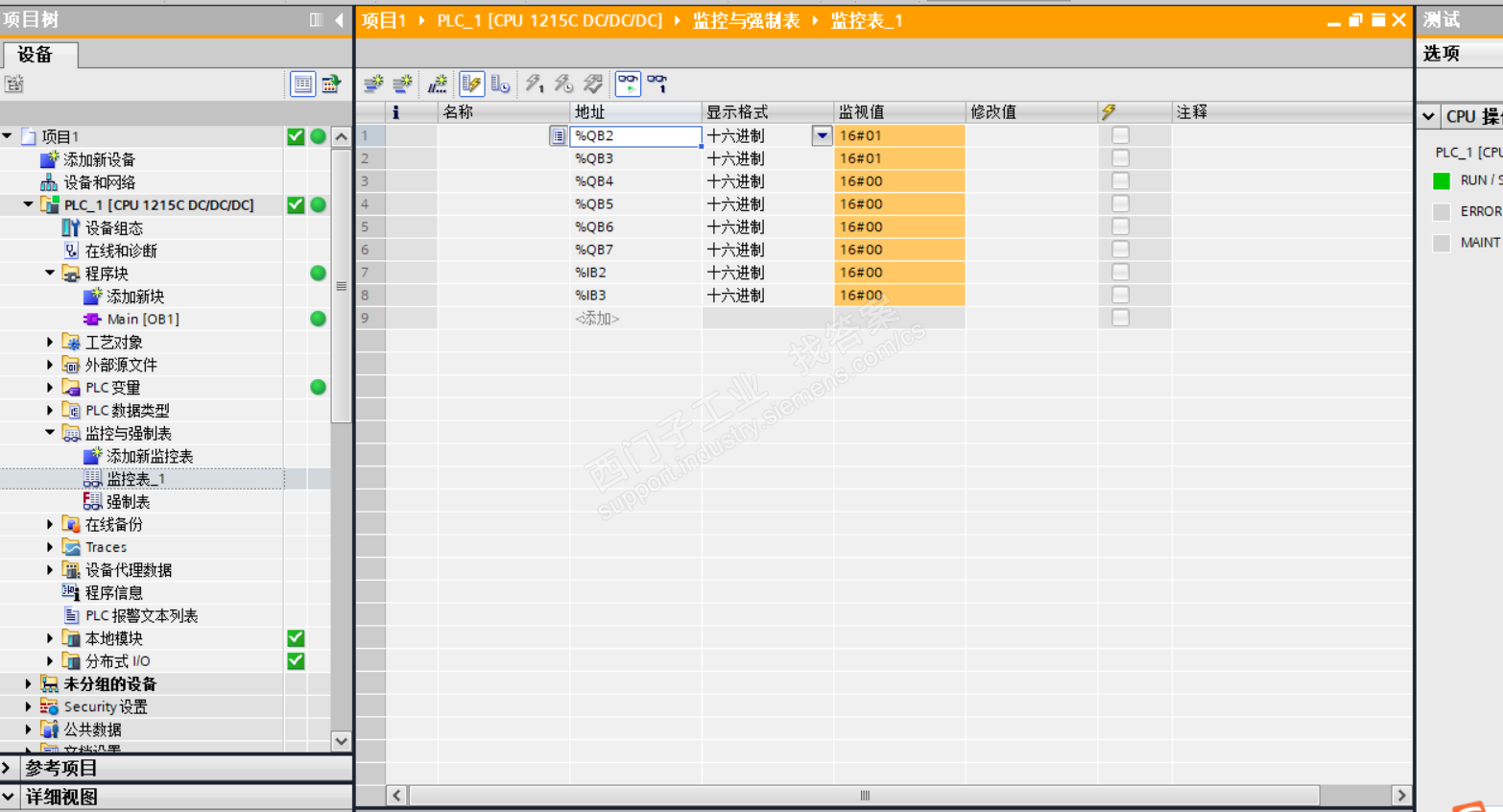Image resolution: width=1503 pixels, height=812 pixels.
Task: Click the 监控表_1 breadcrumb item
Action: point(867,20)
